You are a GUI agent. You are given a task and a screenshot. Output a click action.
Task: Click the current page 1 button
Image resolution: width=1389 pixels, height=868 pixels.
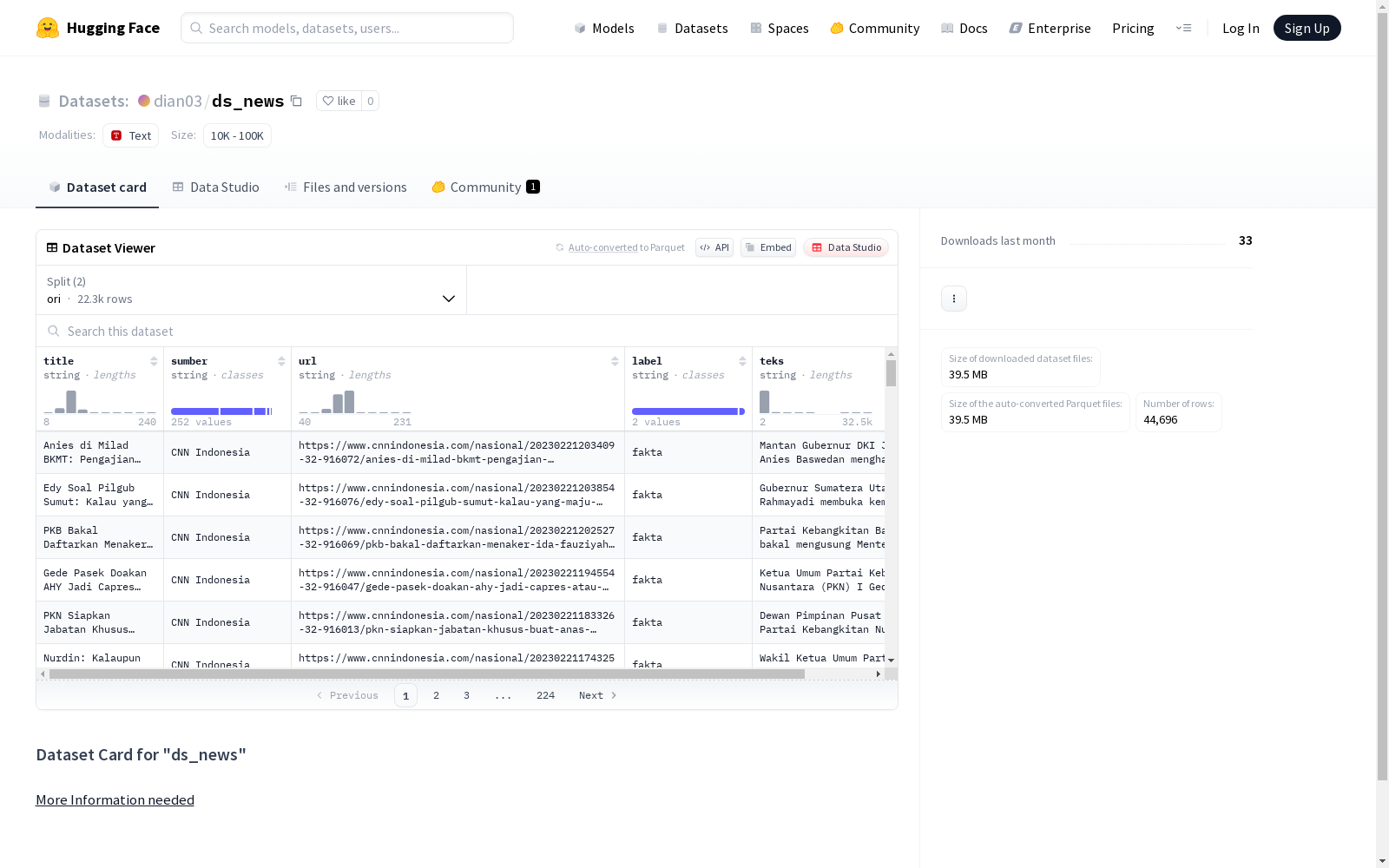(x=405, y=695)
